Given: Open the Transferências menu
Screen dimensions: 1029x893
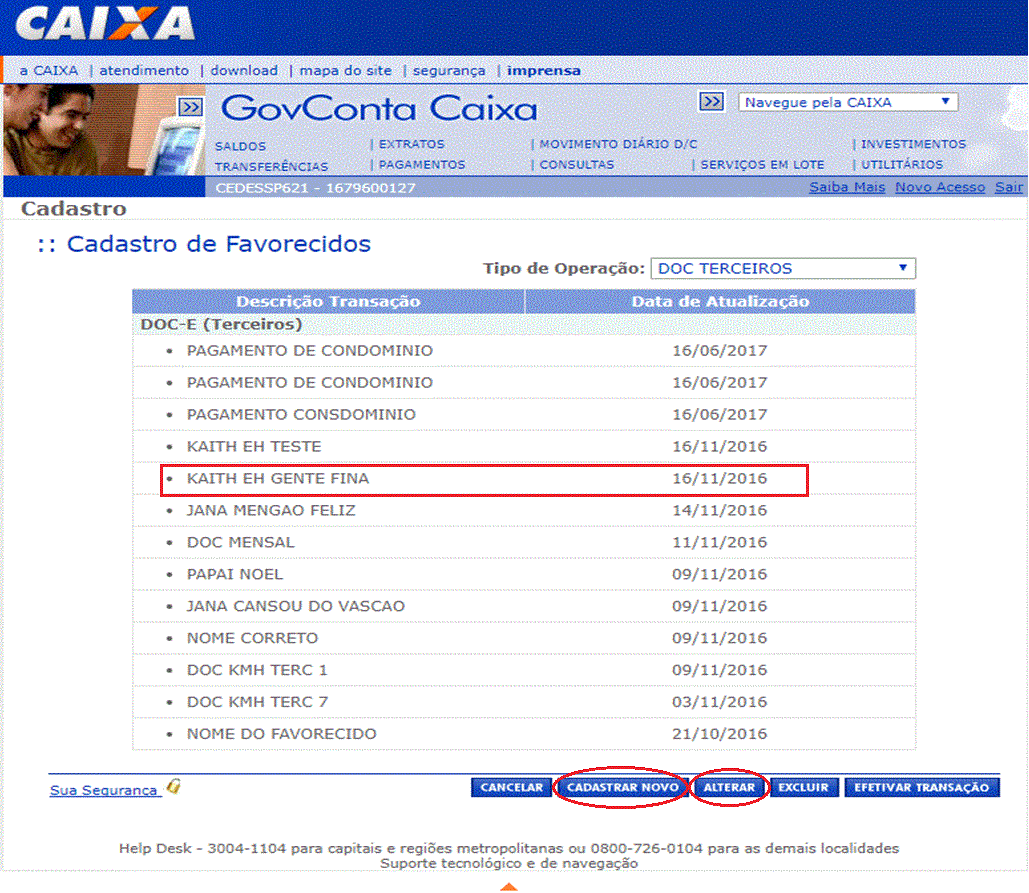Looking at the screenshot, I should click(271, 166).
